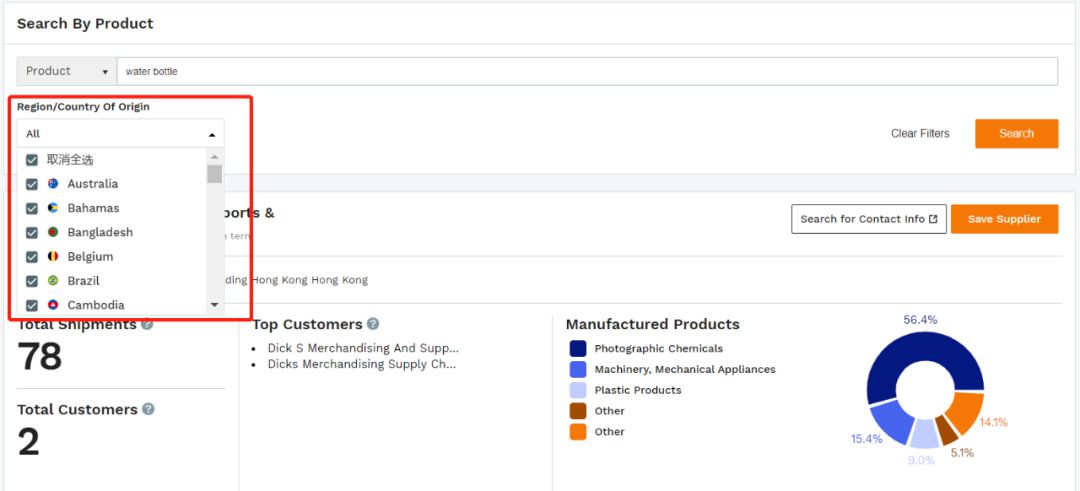Click the country list scroll-down arrow
This screenshot has height=491, width=1080.
pos(214,304)
